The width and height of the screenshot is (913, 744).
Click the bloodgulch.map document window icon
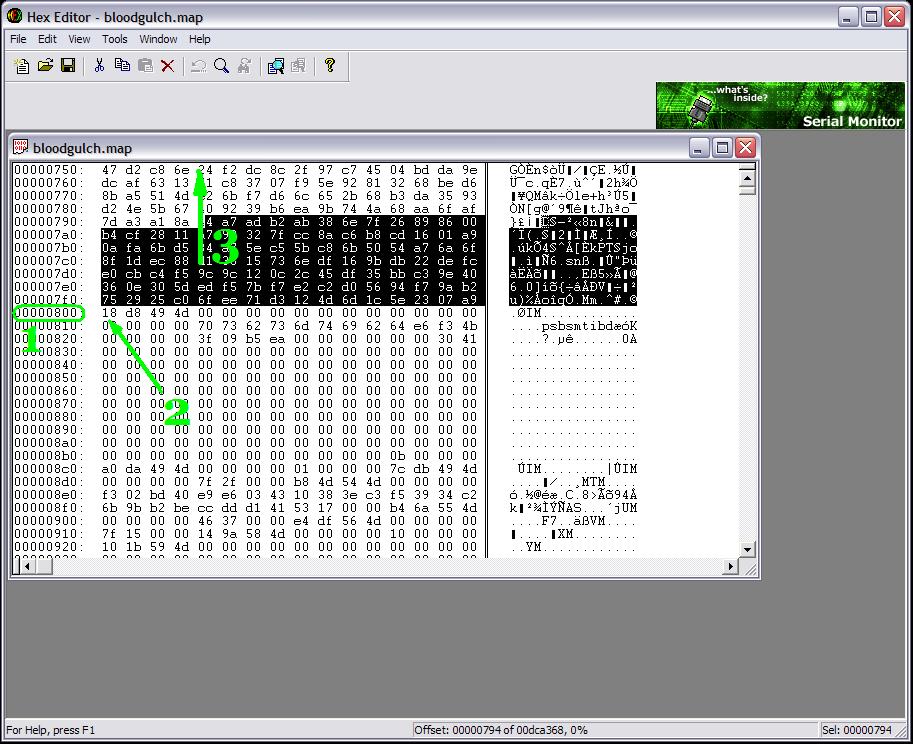tap(20, 147)
